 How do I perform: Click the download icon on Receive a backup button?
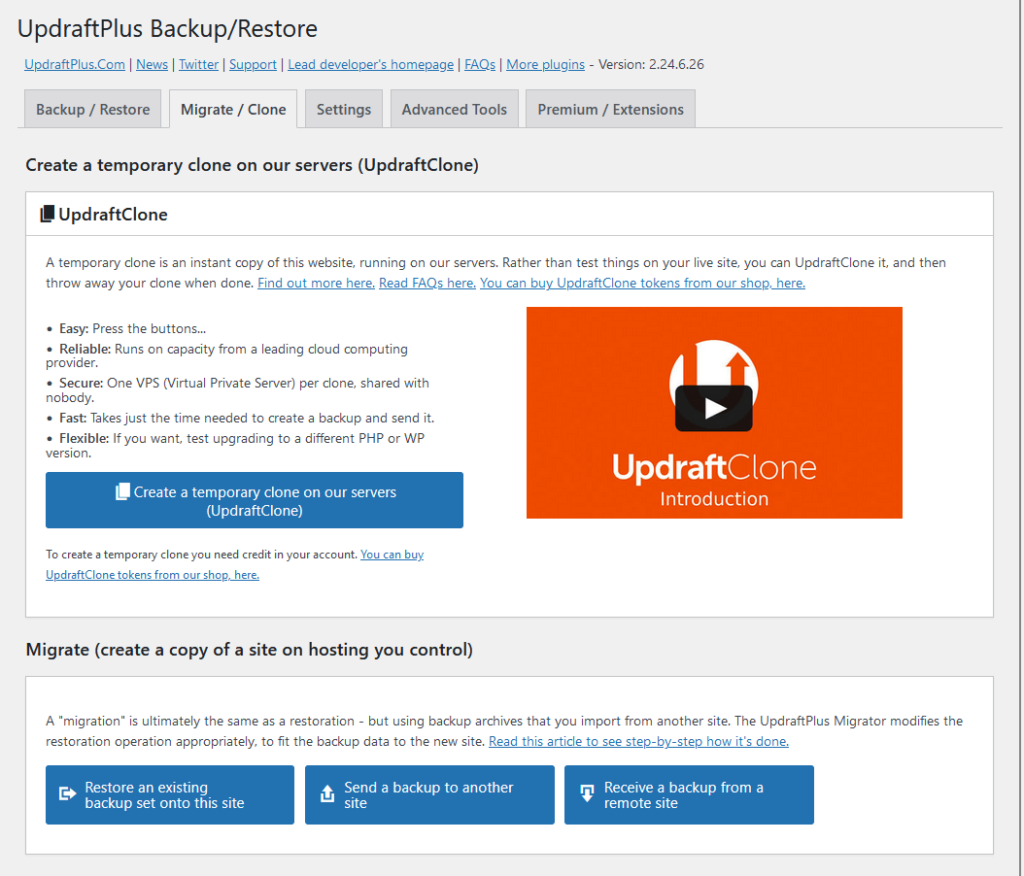(x=587, y=794)
